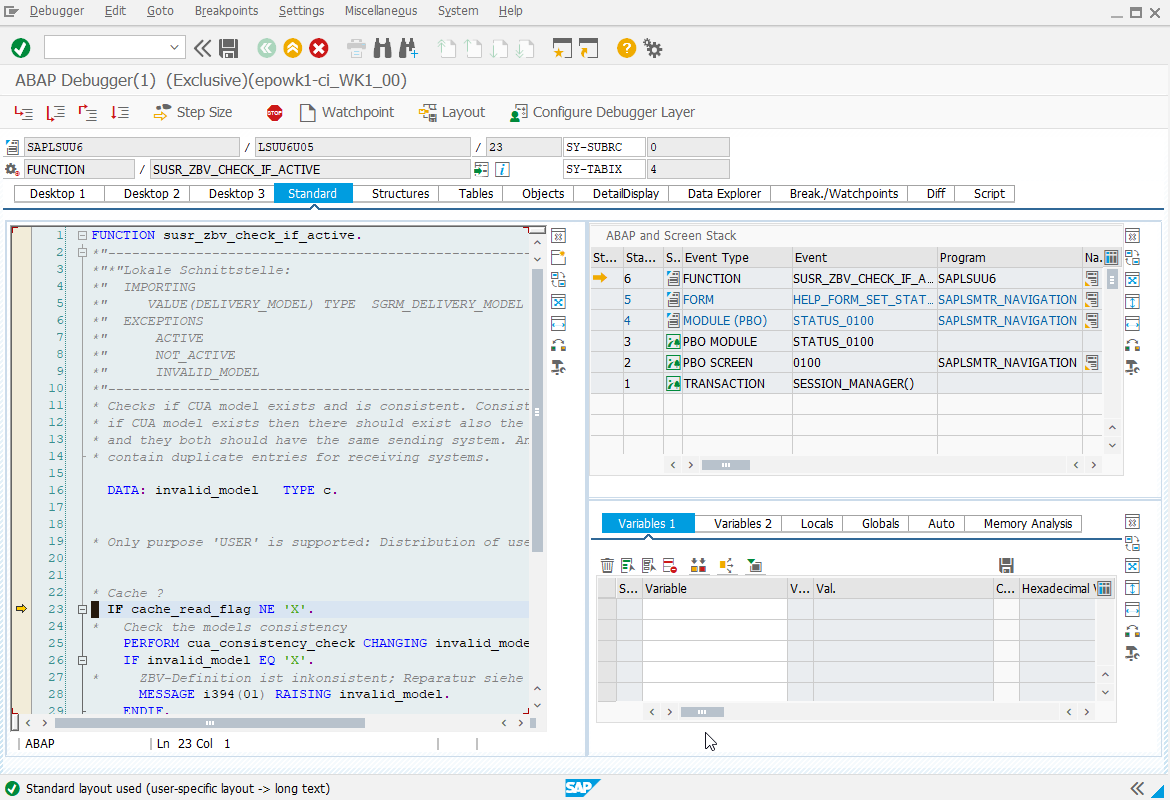Open the Goto menu
Screen dimensions: 1170x800
(x=160, y=10)
